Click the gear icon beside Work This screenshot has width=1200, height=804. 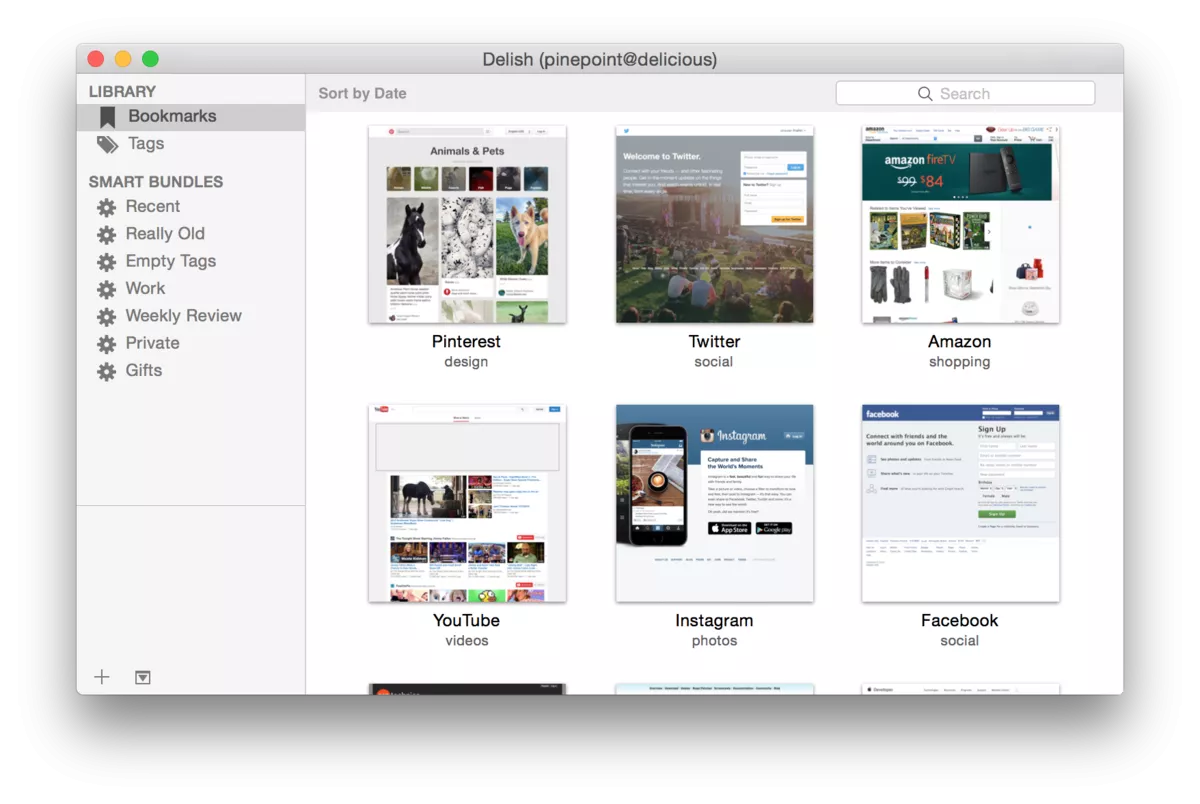tap(106, 289)
